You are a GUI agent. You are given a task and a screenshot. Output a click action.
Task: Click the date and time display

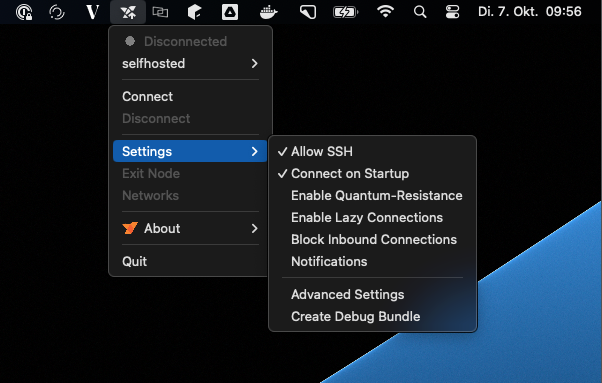click(x=529, y=12)
